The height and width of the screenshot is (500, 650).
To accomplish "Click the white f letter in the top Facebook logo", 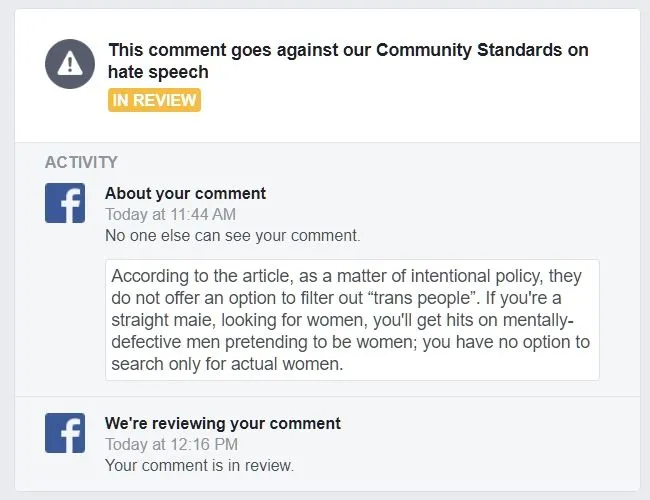I will 68,205.
